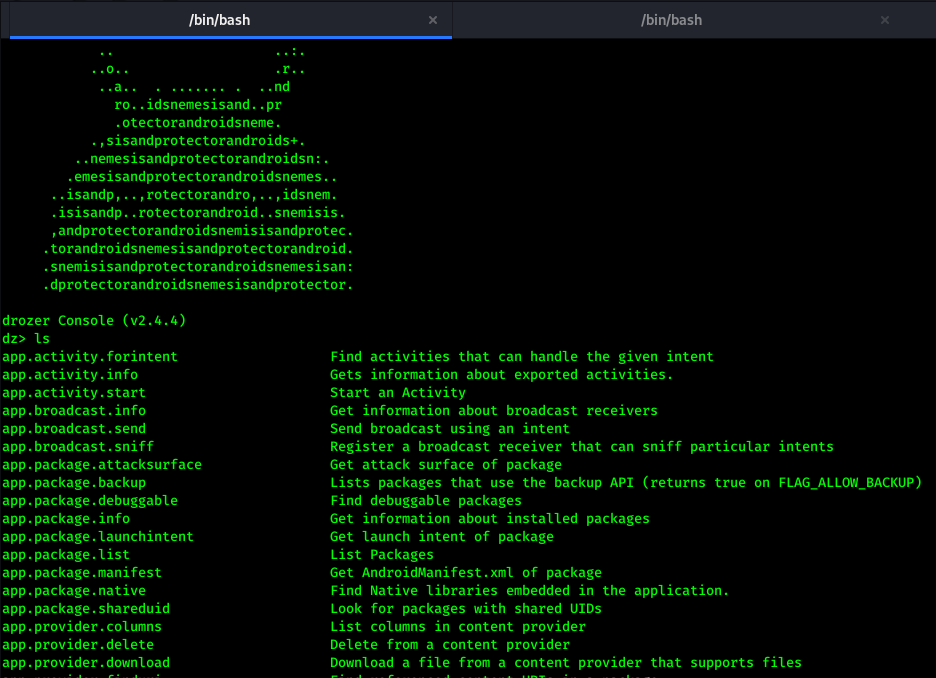Select the app.activity.start module text
This screenshot has width=936, height=678.
point(74,393)
